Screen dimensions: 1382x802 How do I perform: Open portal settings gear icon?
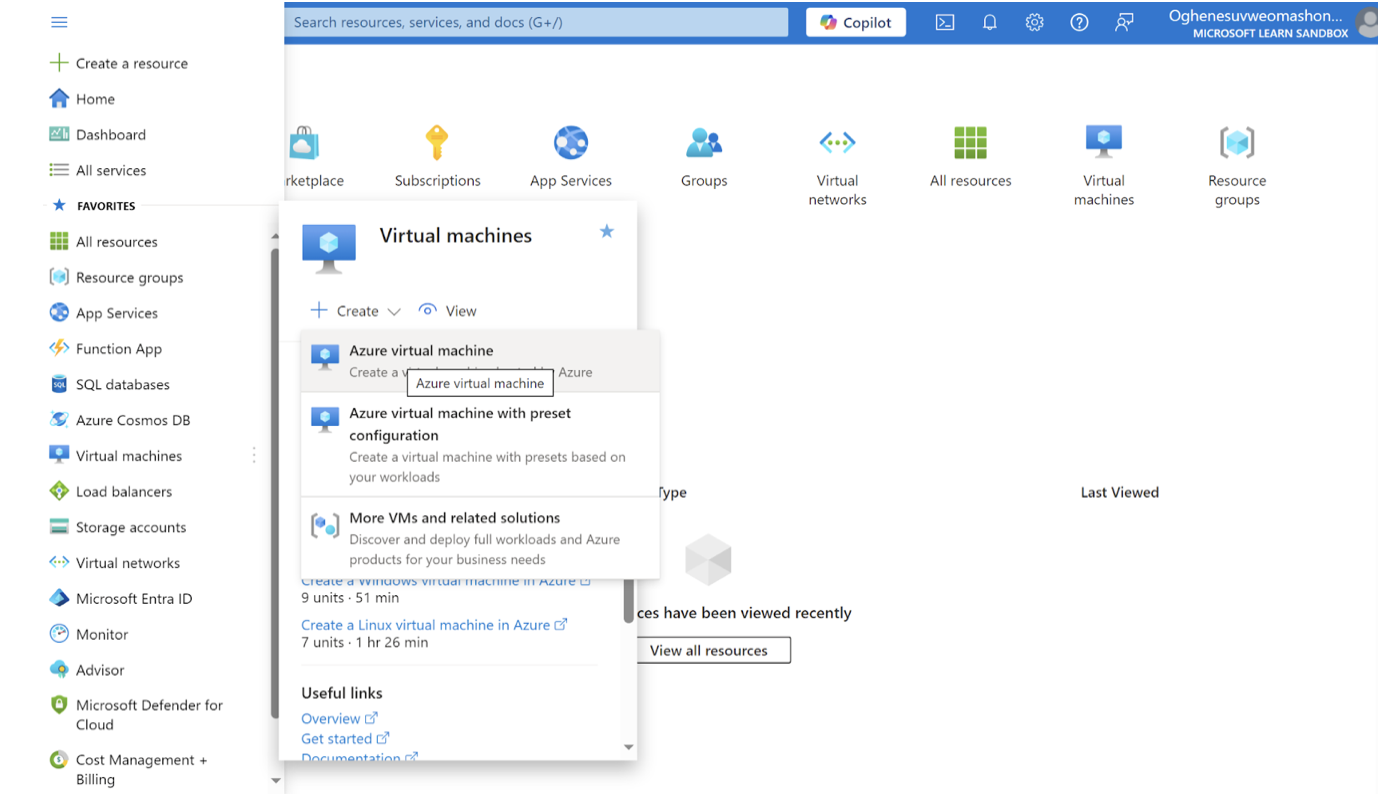1035,22
